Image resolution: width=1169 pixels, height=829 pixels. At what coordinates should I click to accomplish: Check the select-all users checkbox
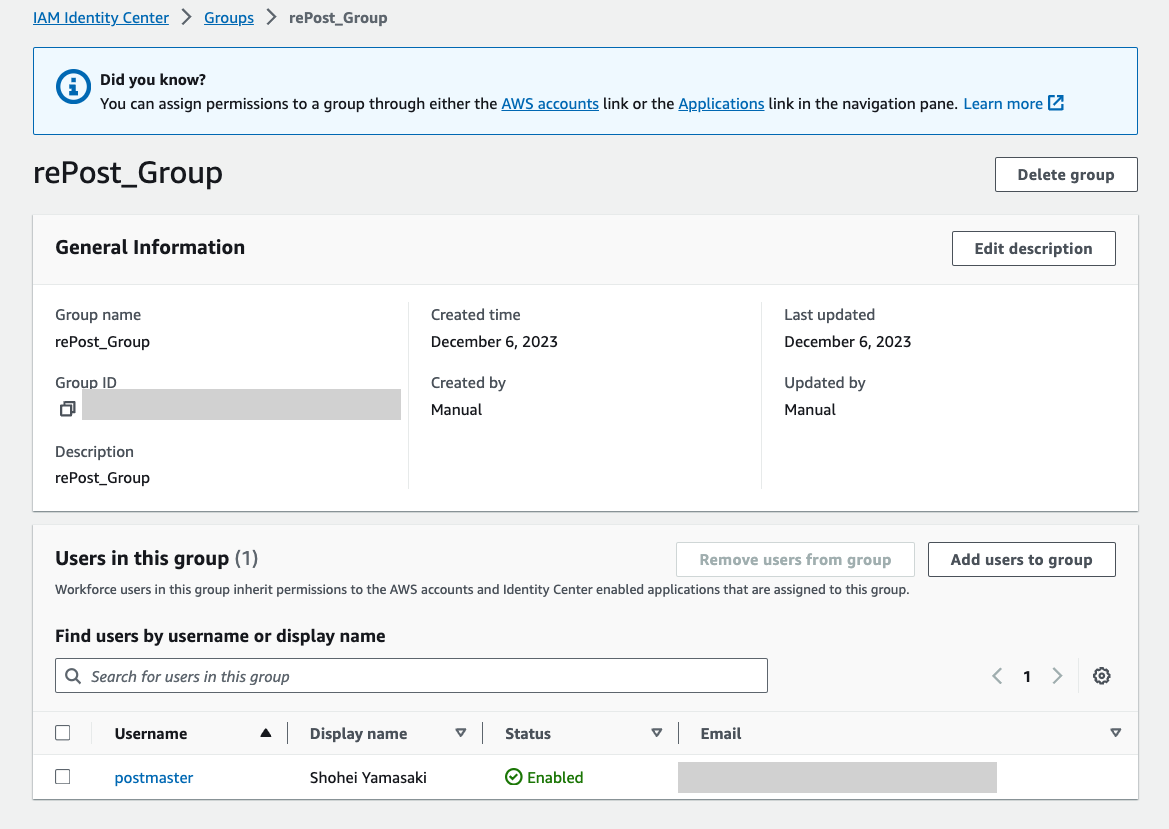[x=63, y=732]
